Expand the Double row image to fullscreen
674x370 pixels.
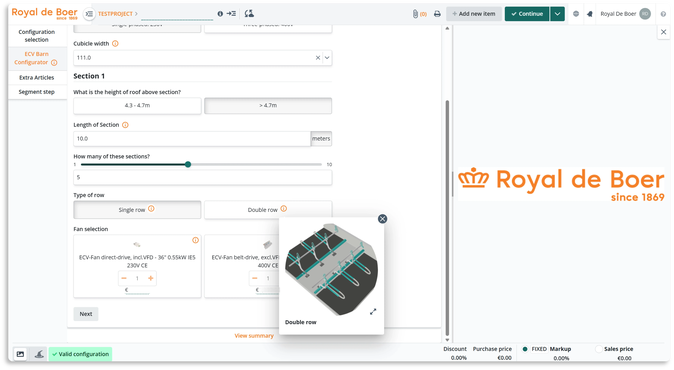tap(373, 312)
